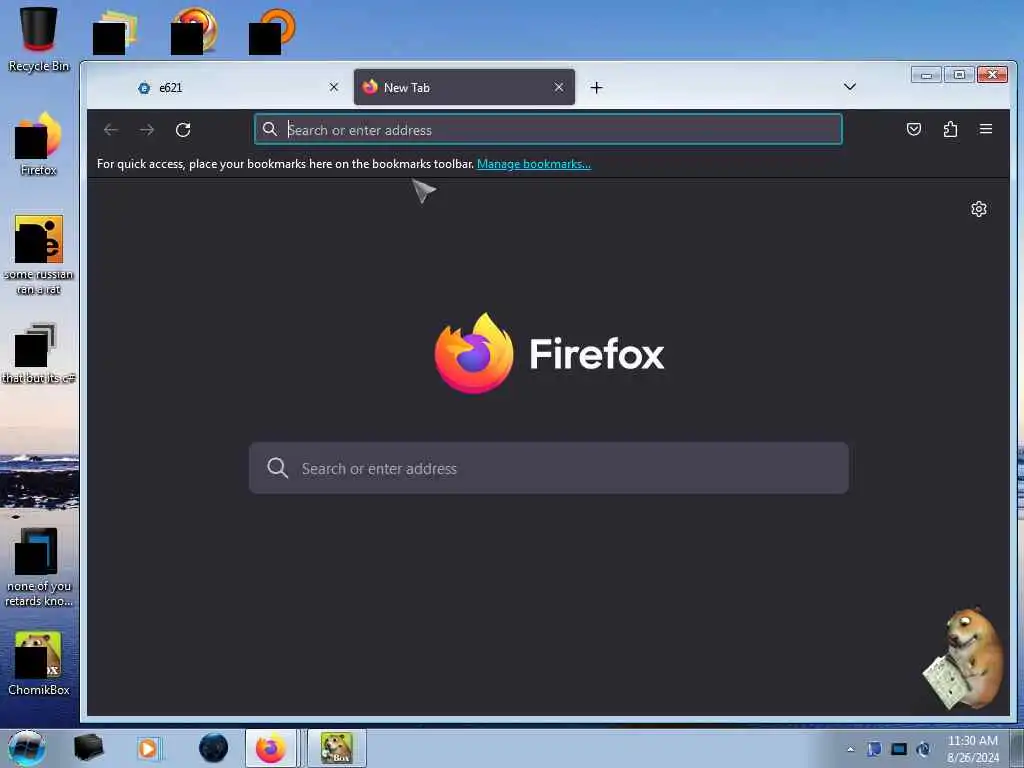1024x768 pixels.
Task: Click the monitor tray icon
Action: tap(899, 749)
